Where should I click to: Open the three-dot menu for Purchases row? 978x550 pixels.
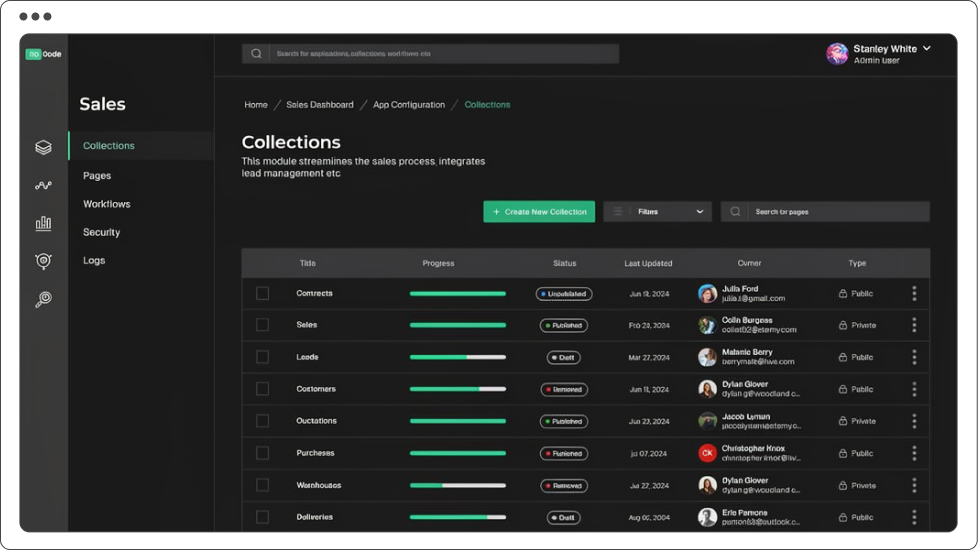pos(914,453)
